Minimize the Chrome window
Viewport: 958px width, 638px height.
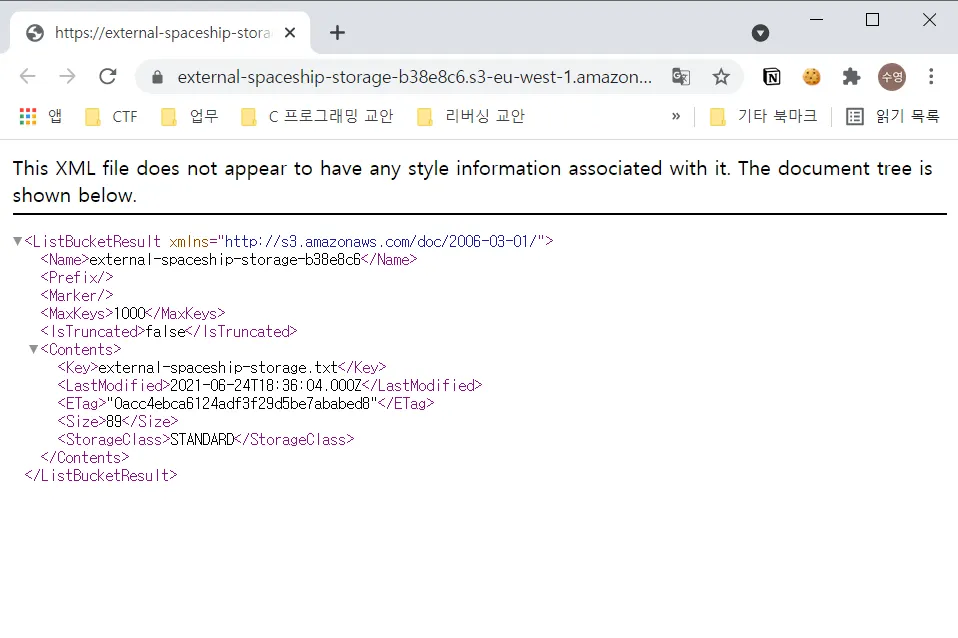coord(816,20)
